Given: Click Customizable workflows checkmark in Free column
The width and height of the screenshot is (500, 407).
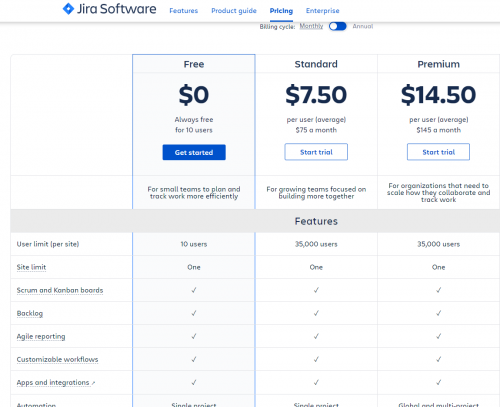Looking at the screenshot, I should tap(194, 359).
